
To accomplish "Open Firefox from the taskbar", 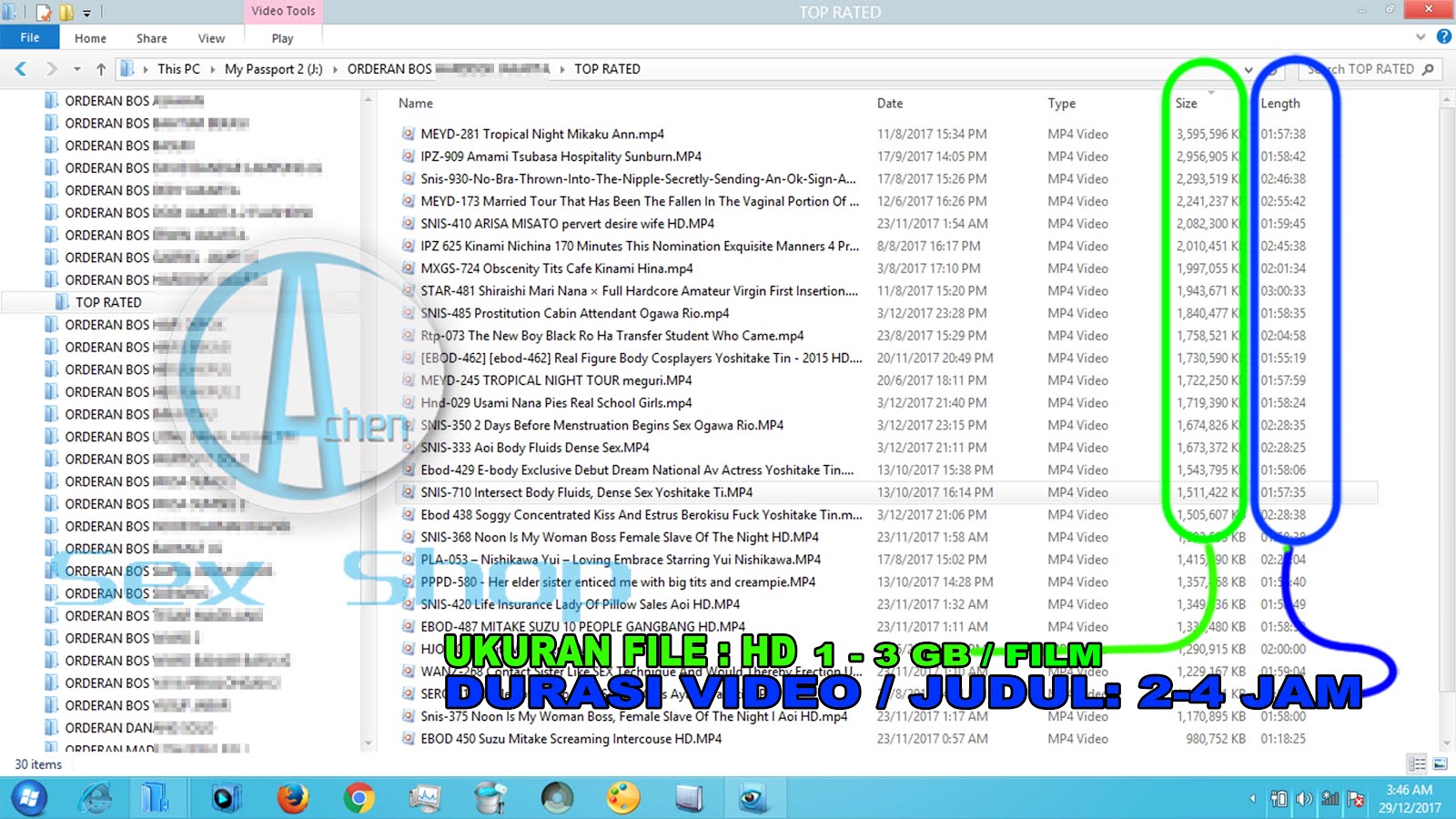I will [x=293, y=798].
